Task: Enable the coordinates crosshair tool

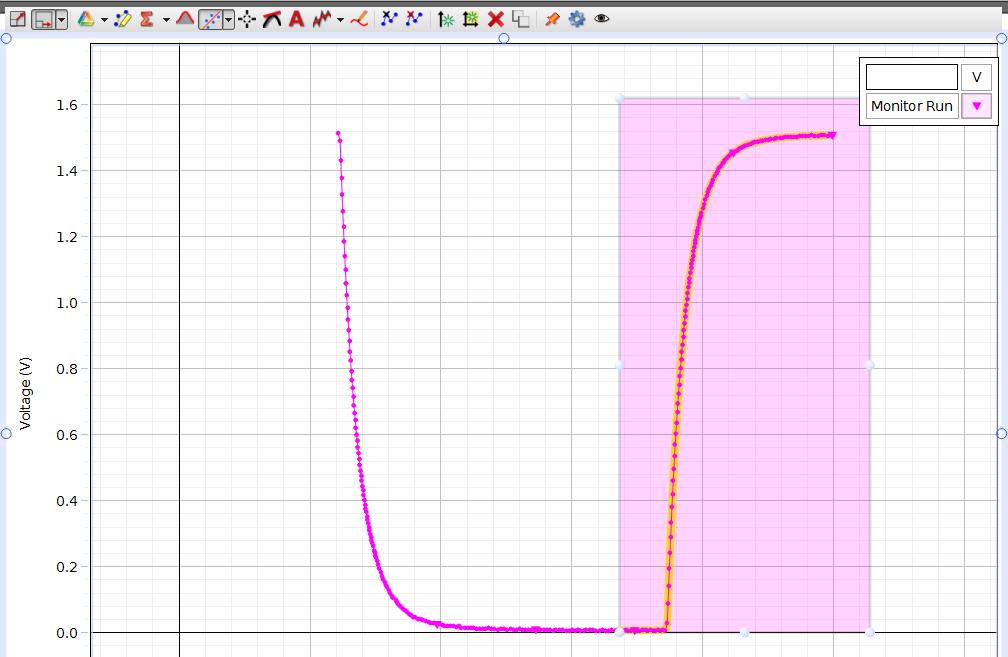Action: pos(247,20)
